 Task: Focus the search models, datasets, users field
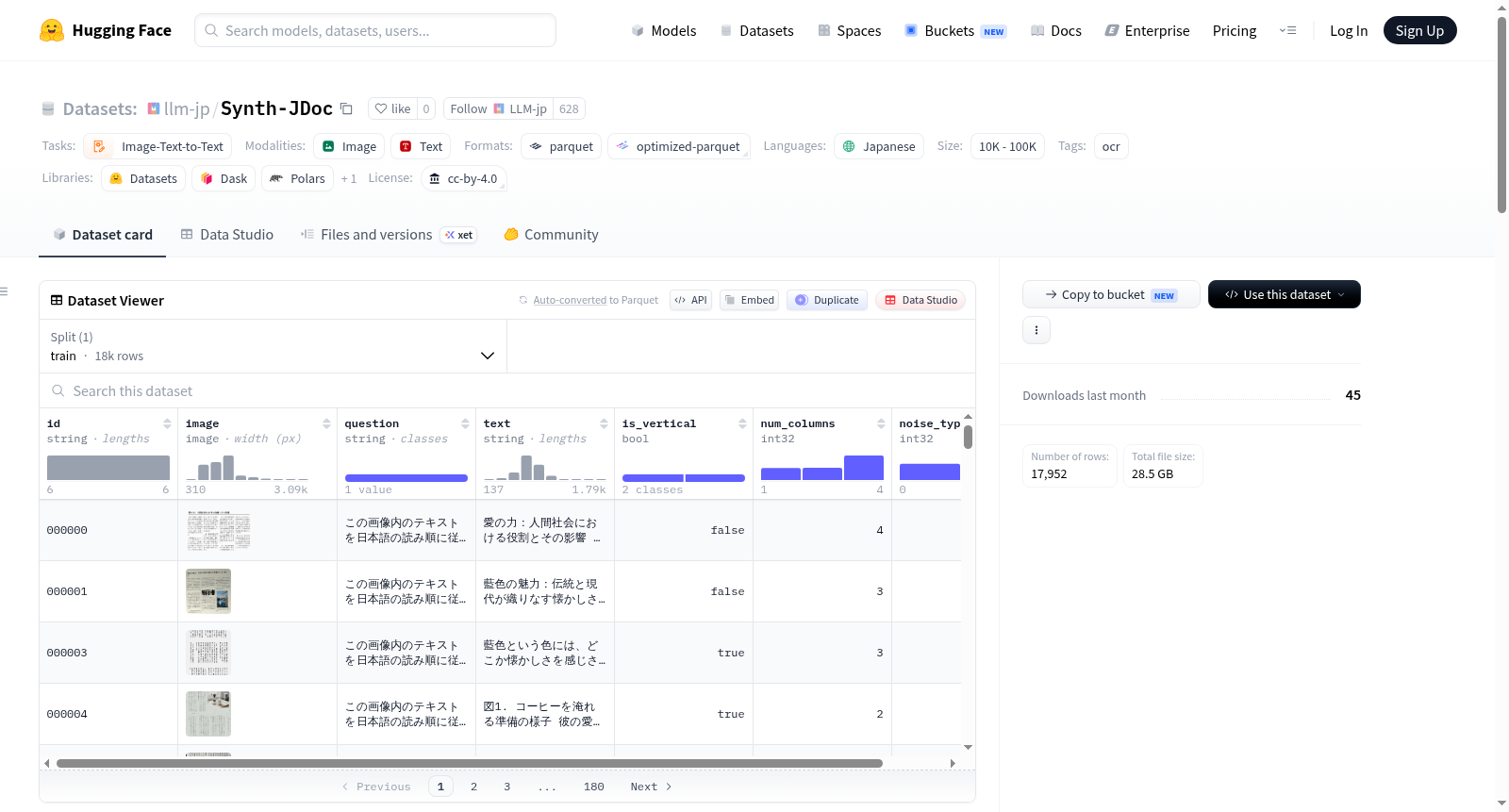(x=375, y=30)
